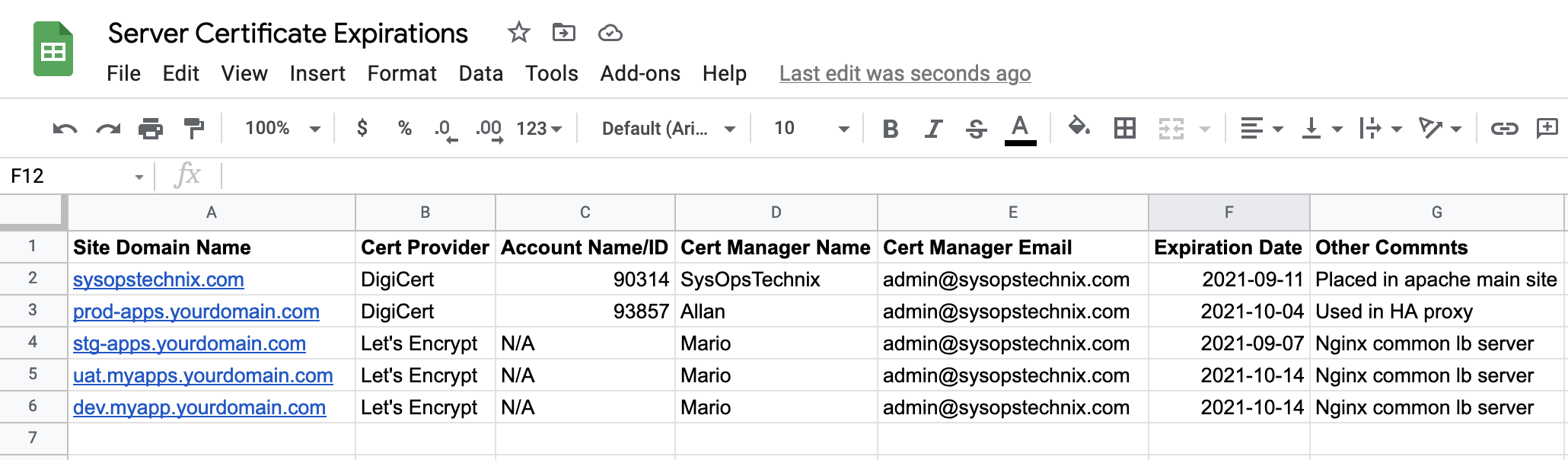The image size is (1568, 460).
Task: Open the sysopstechnix.com link
Action: pyautogui.click(x=158, y=280)
